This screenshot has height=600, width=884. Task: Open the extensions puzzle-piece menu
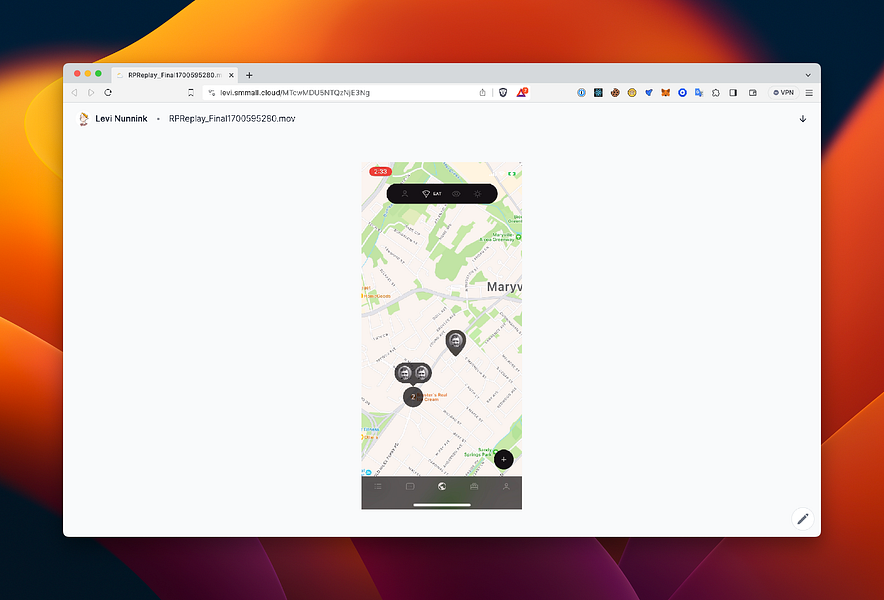point(716,92)
